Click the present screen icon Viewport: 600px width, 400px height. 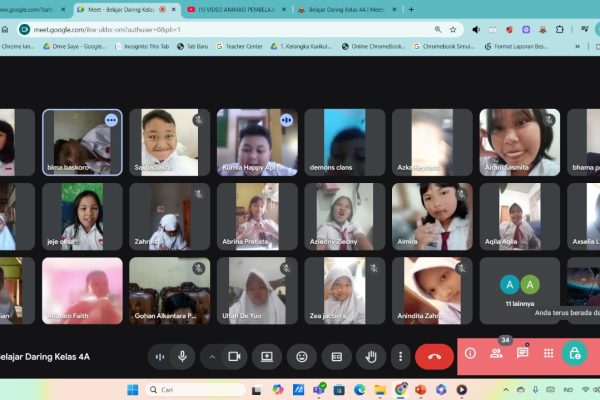tap(267, 355)
